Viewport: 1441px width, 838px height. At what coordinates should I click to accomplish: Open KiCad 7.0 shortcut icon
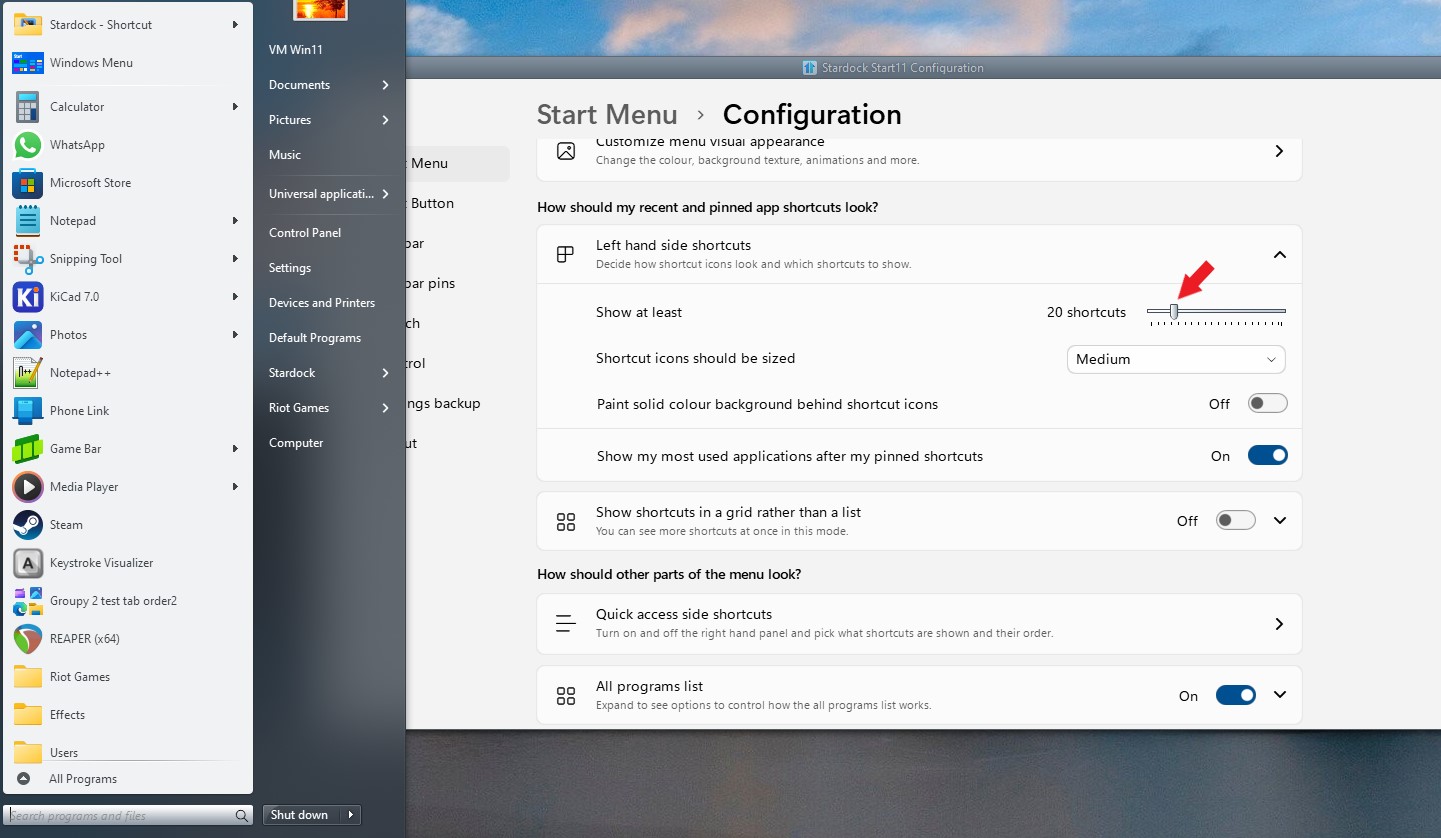coord(28,297)
